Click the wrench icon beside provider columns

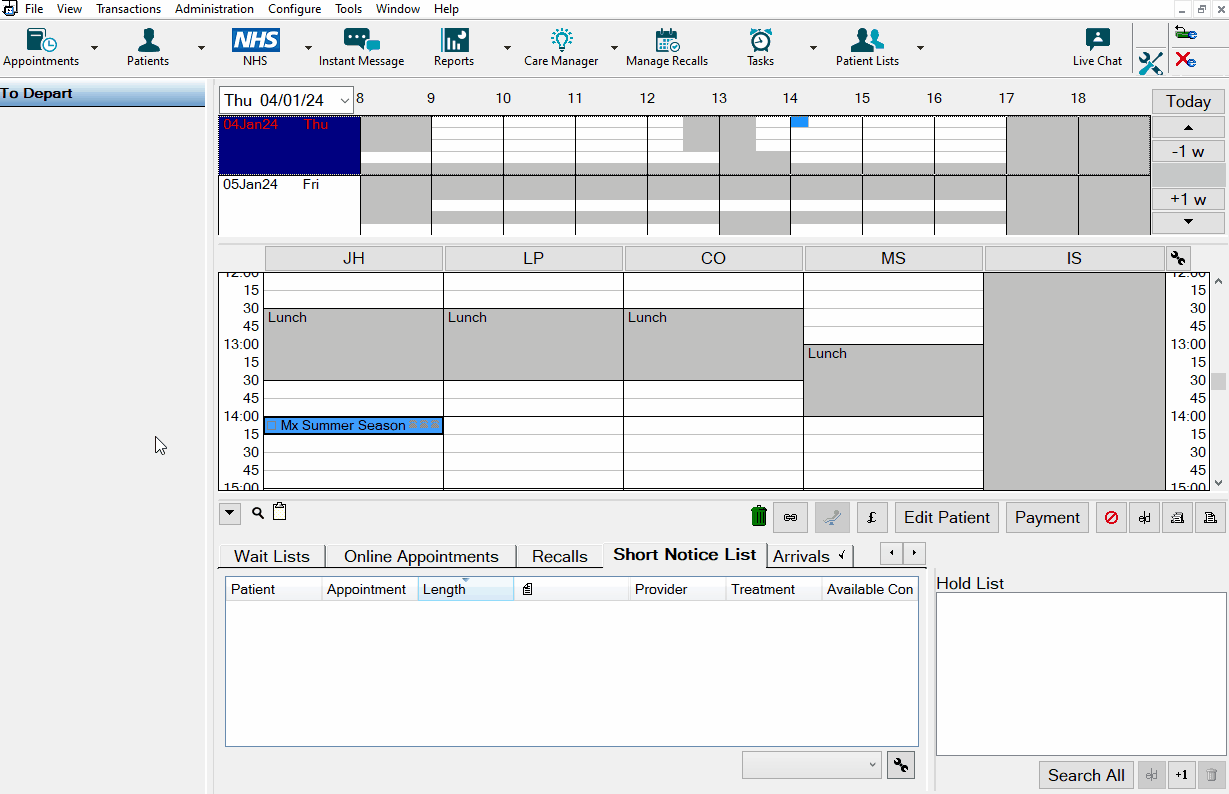point(1178,258)
